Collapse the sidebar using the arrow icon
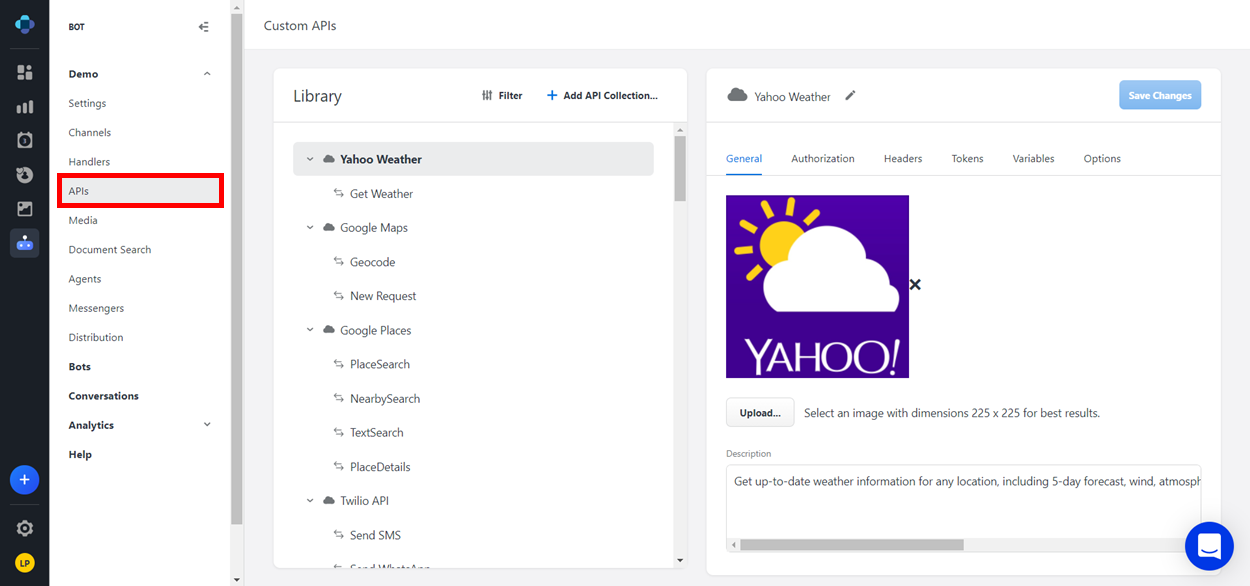This screenshot has height=586, width=1250. (x=204, y=27)
